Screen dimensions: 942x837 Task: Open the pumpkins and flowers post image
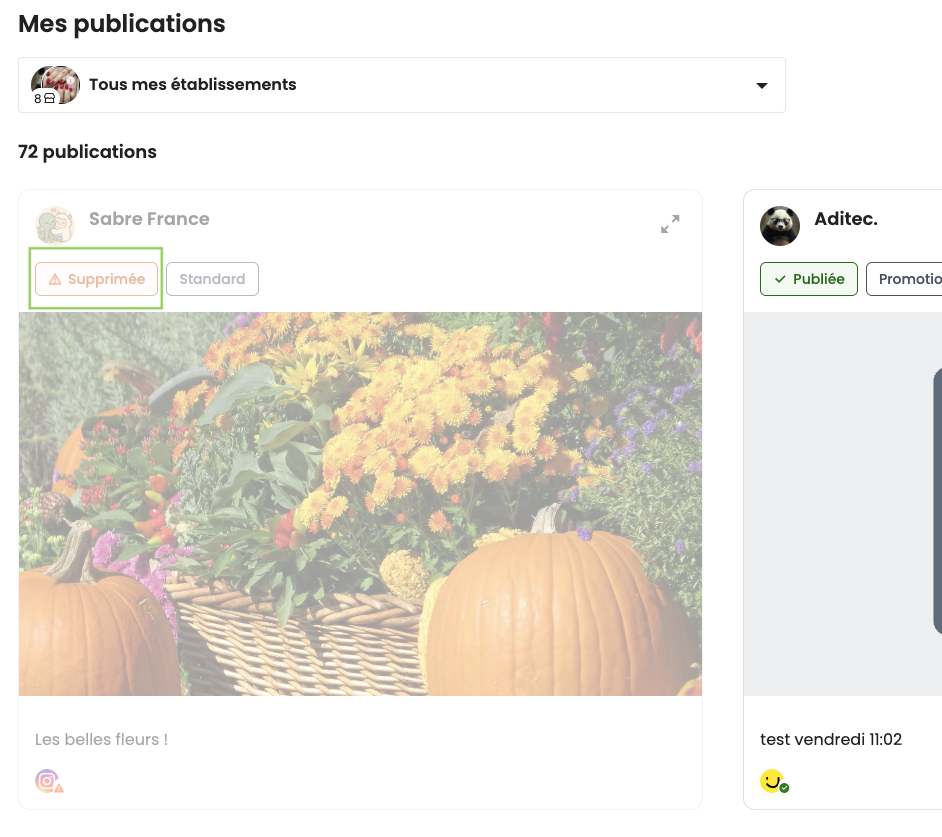click(x=360, y=503)
